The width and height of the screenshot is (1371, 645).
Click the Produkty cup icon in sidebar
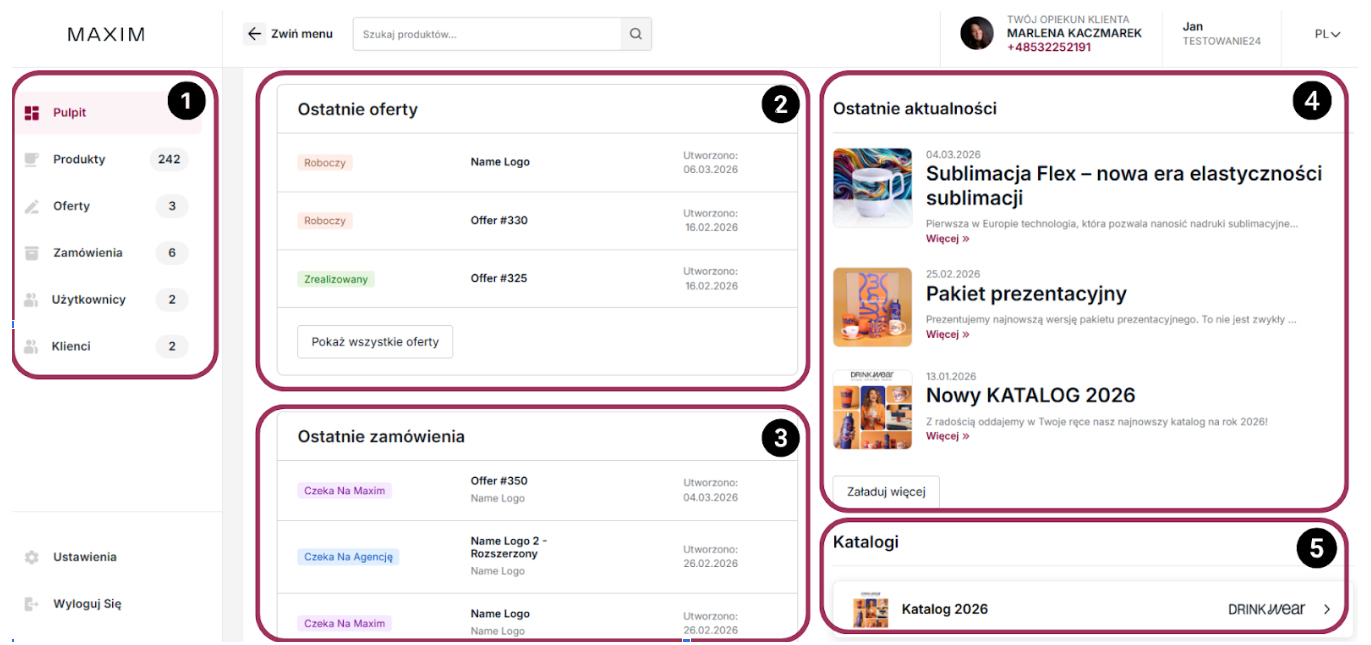[x=32, y=160]
